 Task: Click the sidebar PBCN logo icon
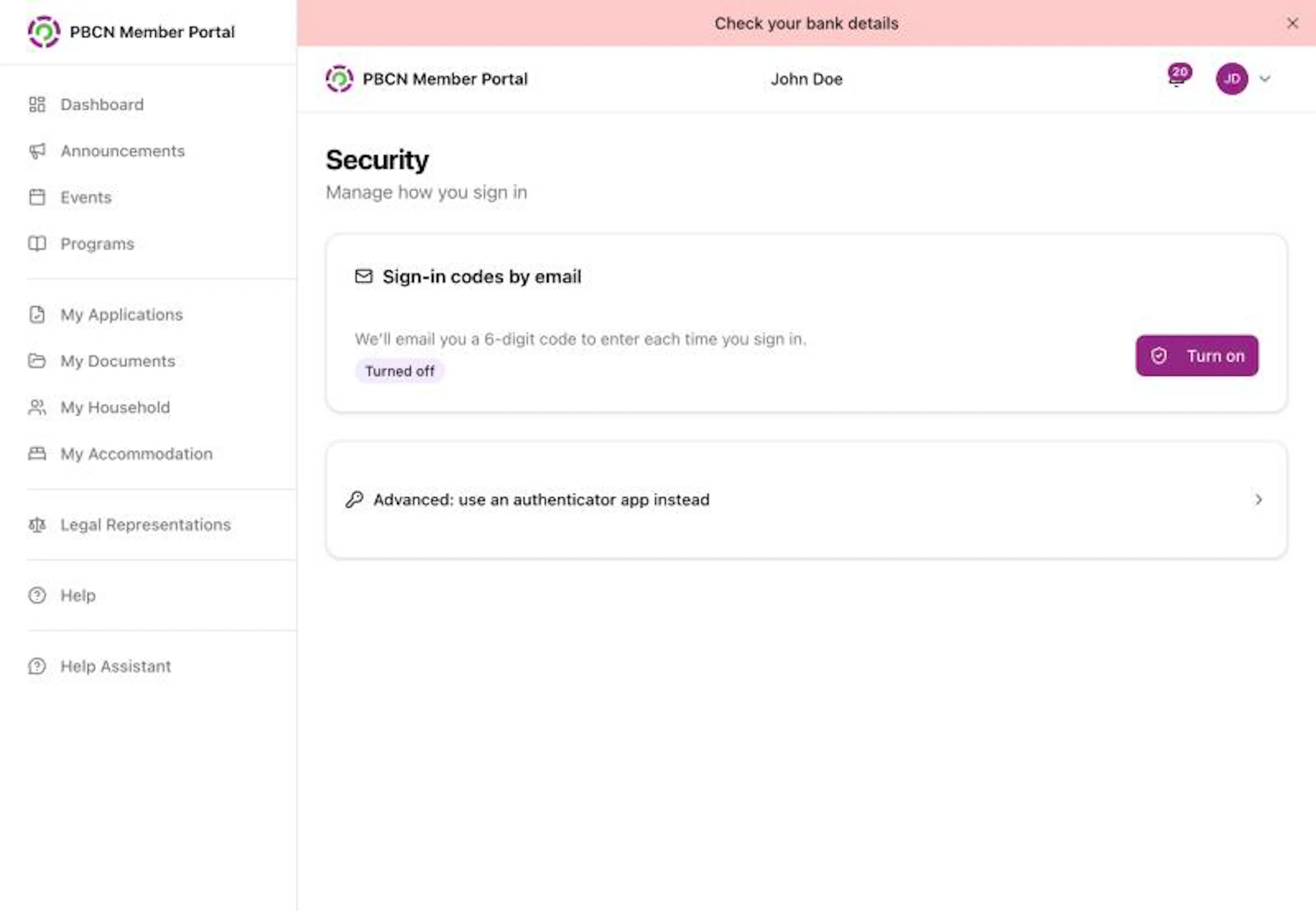(44, 32)
